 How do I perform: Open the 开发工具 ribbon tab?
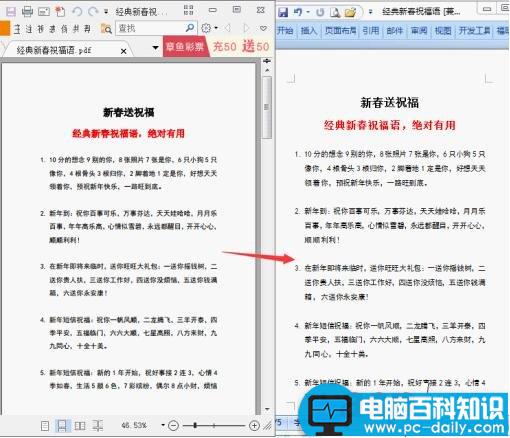pyautogui.click(x=475, y=31)
